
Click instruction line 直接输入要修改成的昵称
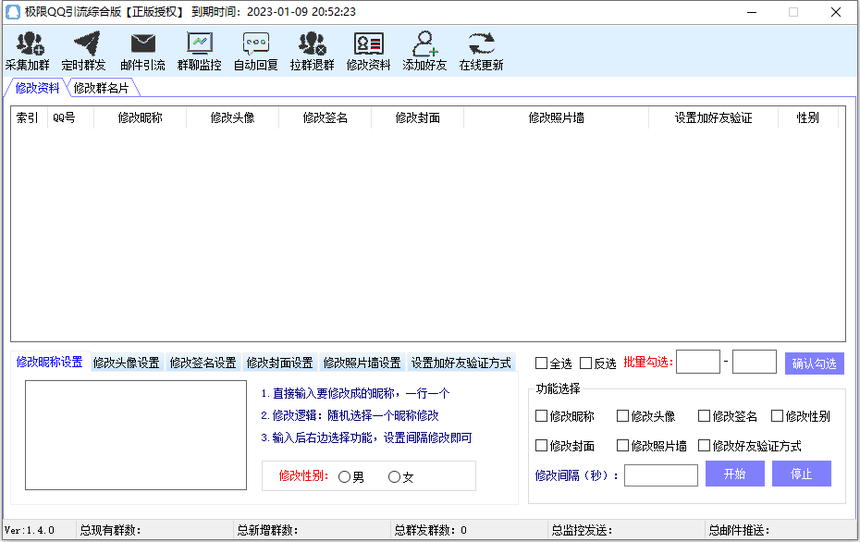[x=355, y=393]
